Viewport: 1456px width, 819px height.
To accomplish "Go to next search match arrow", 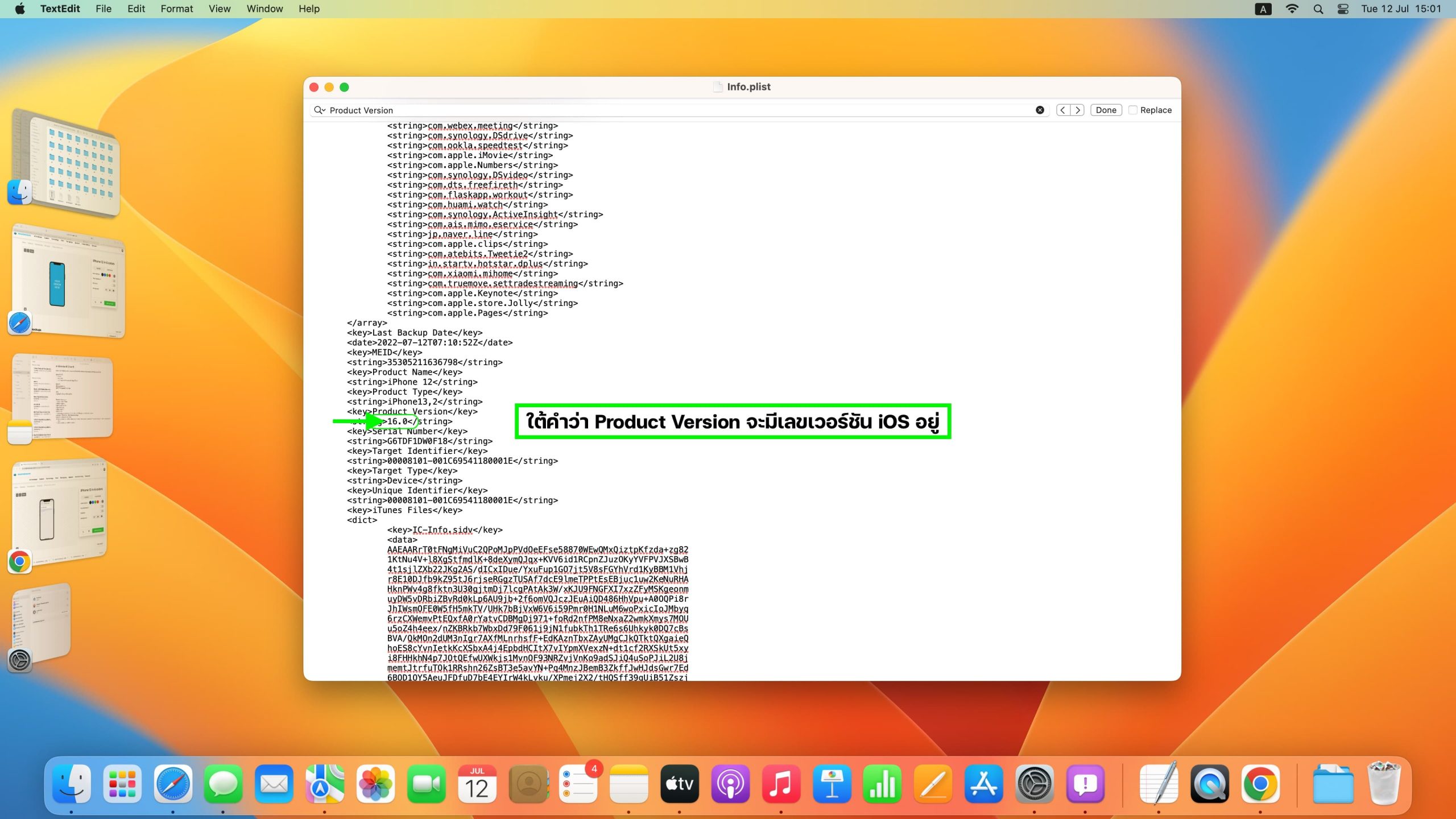I will pyautogui.click(x=1077, y=110).
